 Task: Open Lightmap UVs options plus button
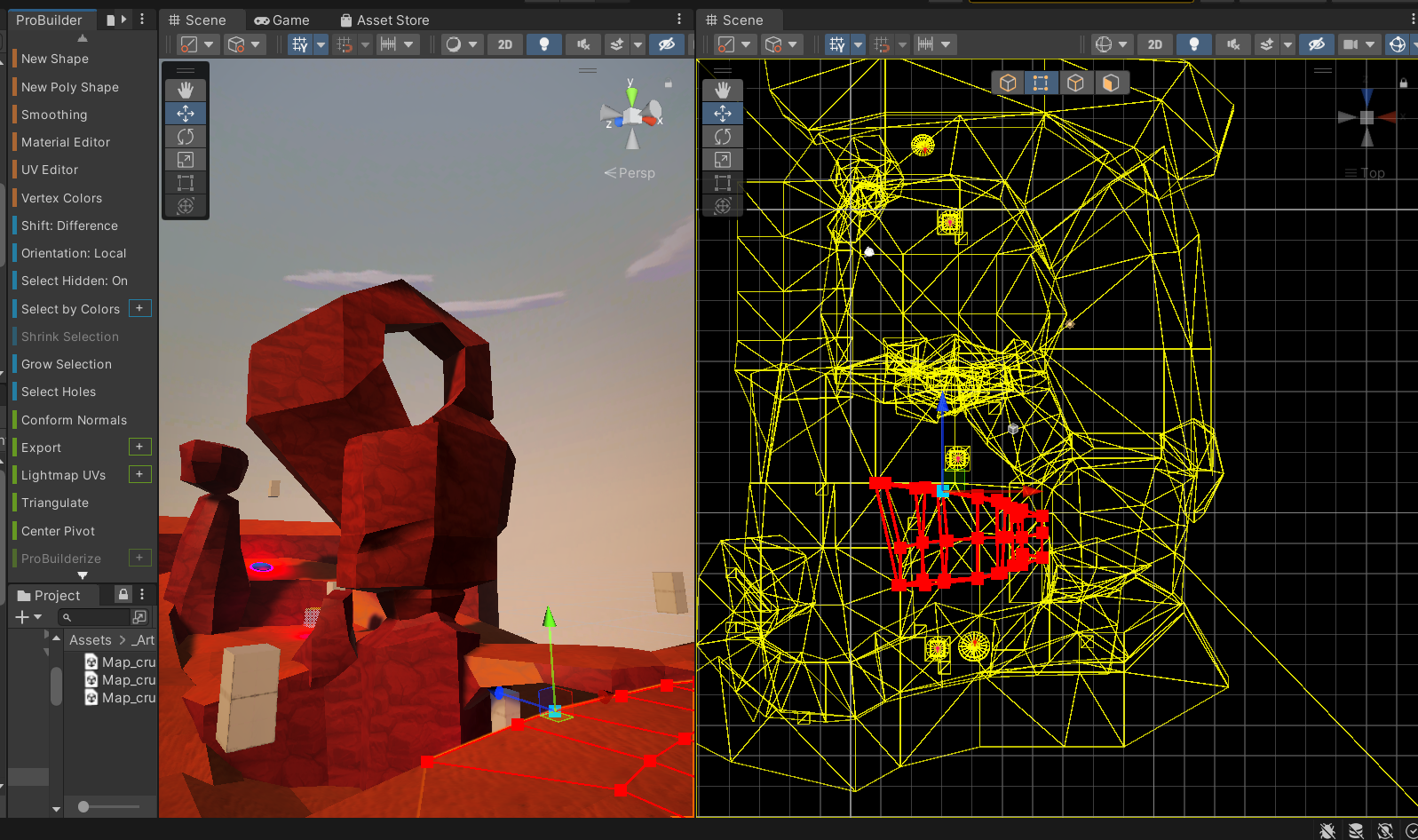coord(139,474)
